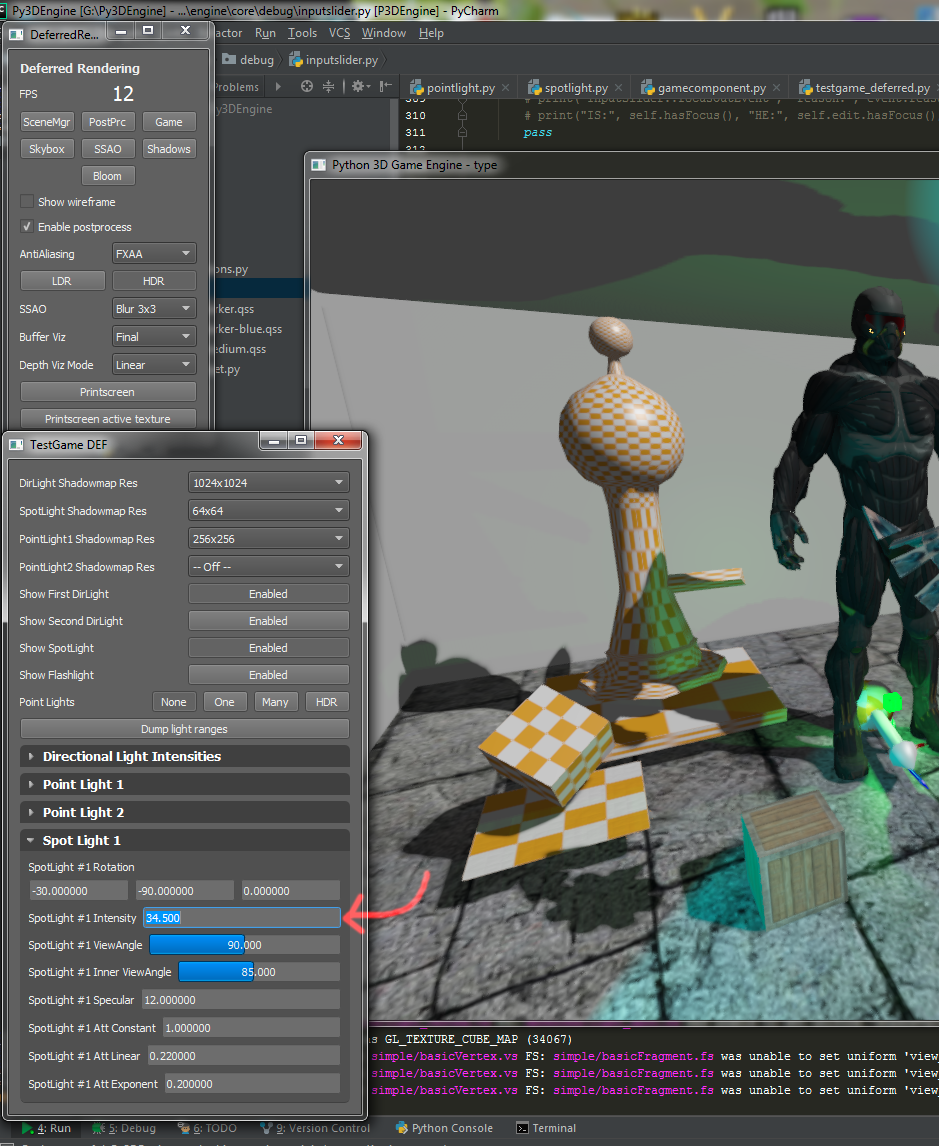939x1146 pixels.
Task: Open the Terminal tool window
Action: click(546, 1128)
